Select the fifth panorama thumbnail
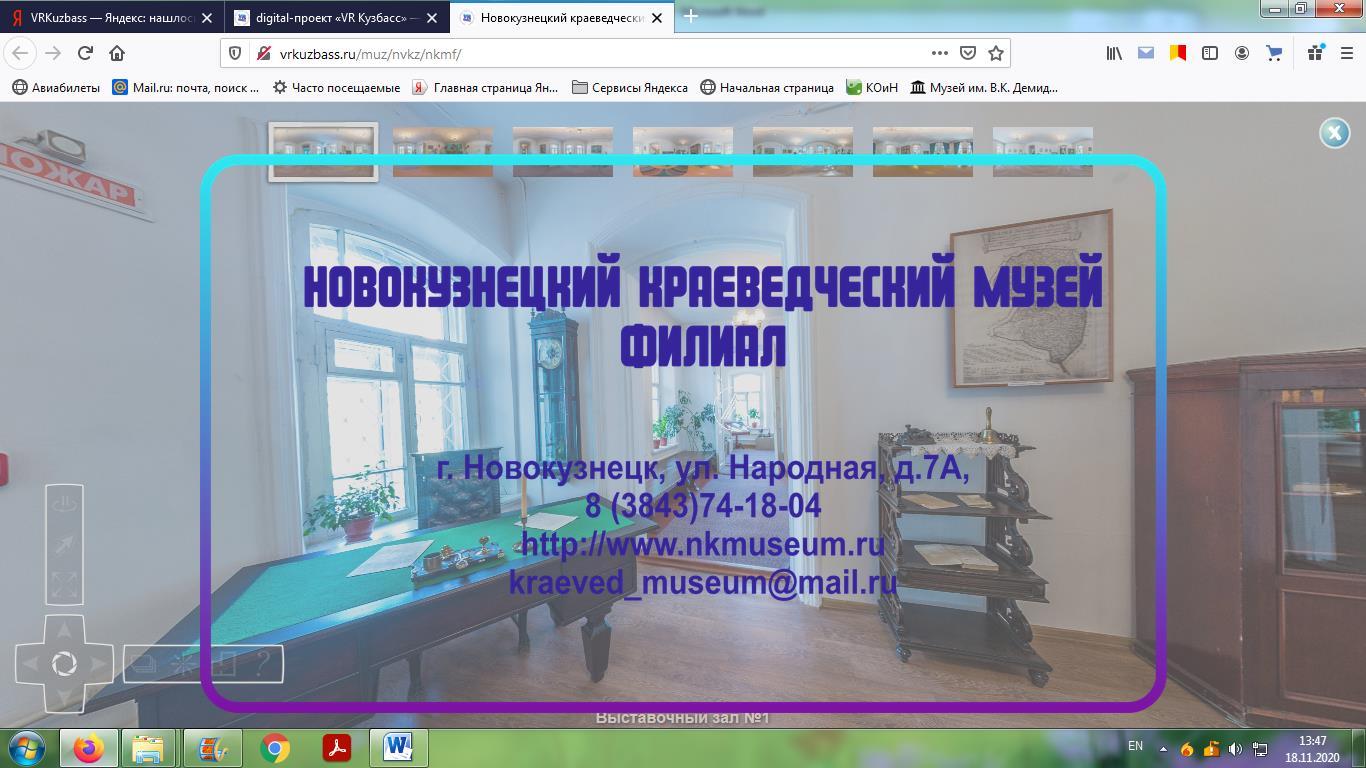 tap(803, 152)
